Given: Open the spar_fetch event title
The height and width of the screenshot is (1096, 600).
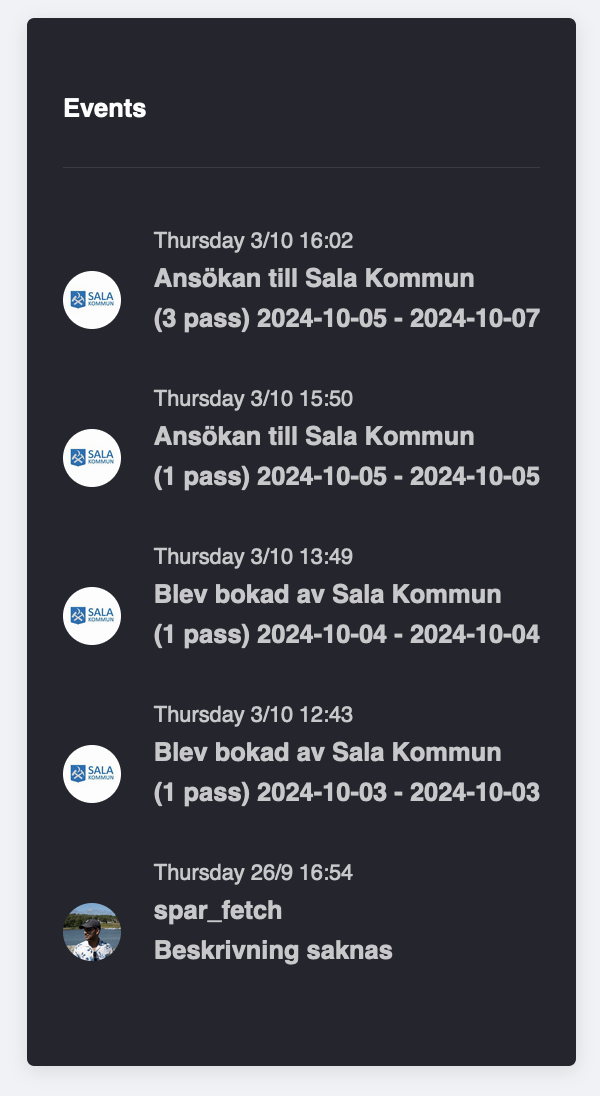Looking at the screenshot, I should (x=218, y=910).
